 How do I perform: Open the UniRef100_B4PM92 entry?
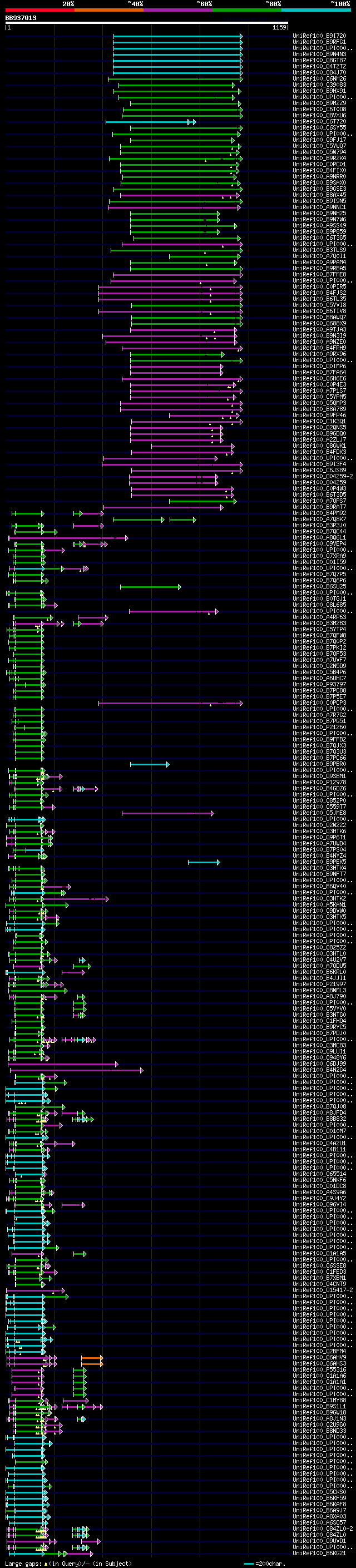pyautogui.click(x=319, y=513)
